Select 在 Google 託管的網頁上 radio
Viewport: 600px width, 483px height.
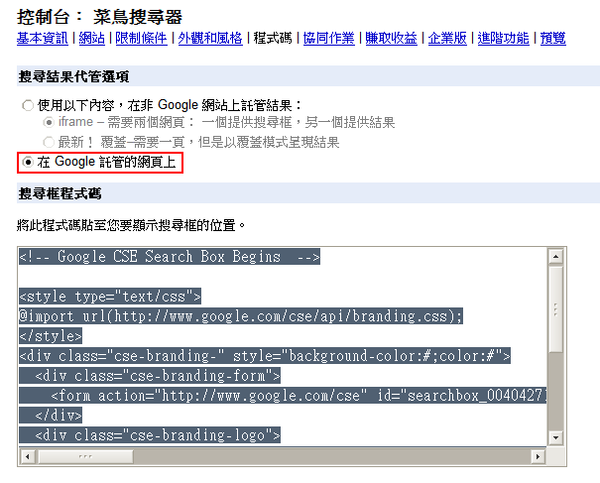[x=28, y=162]
